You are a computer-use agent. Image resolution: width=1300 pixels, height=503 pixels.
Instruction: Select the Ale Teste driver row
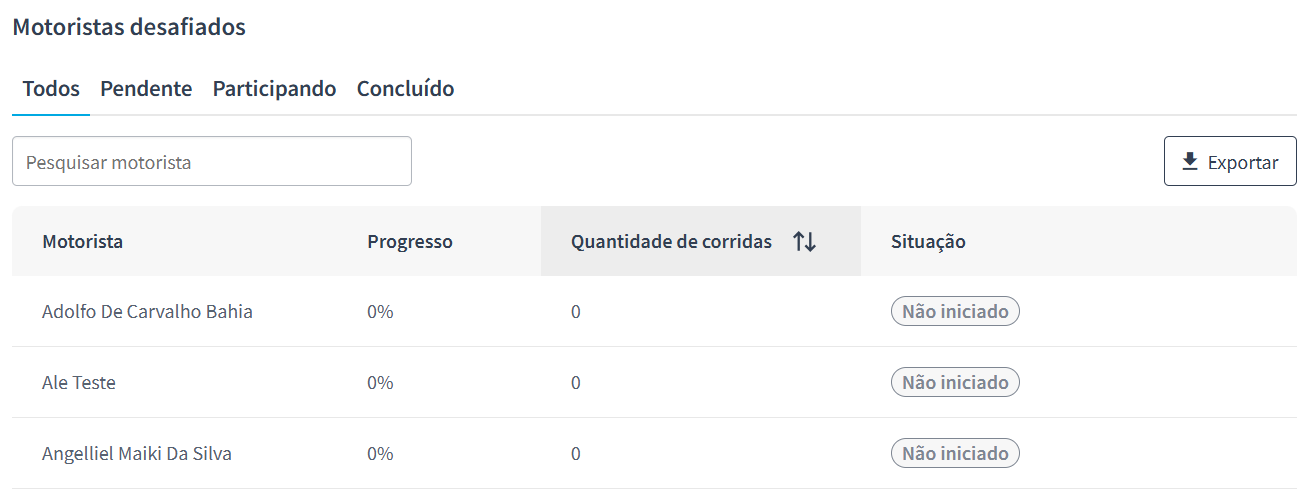click(654, 382)
